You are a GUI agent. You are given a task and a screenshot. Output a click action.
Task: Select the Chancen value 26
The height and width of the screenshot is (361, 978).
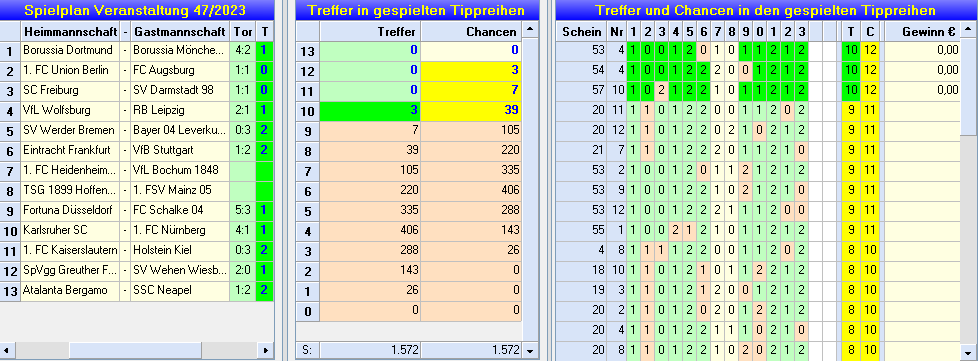(x=472, y=250)
